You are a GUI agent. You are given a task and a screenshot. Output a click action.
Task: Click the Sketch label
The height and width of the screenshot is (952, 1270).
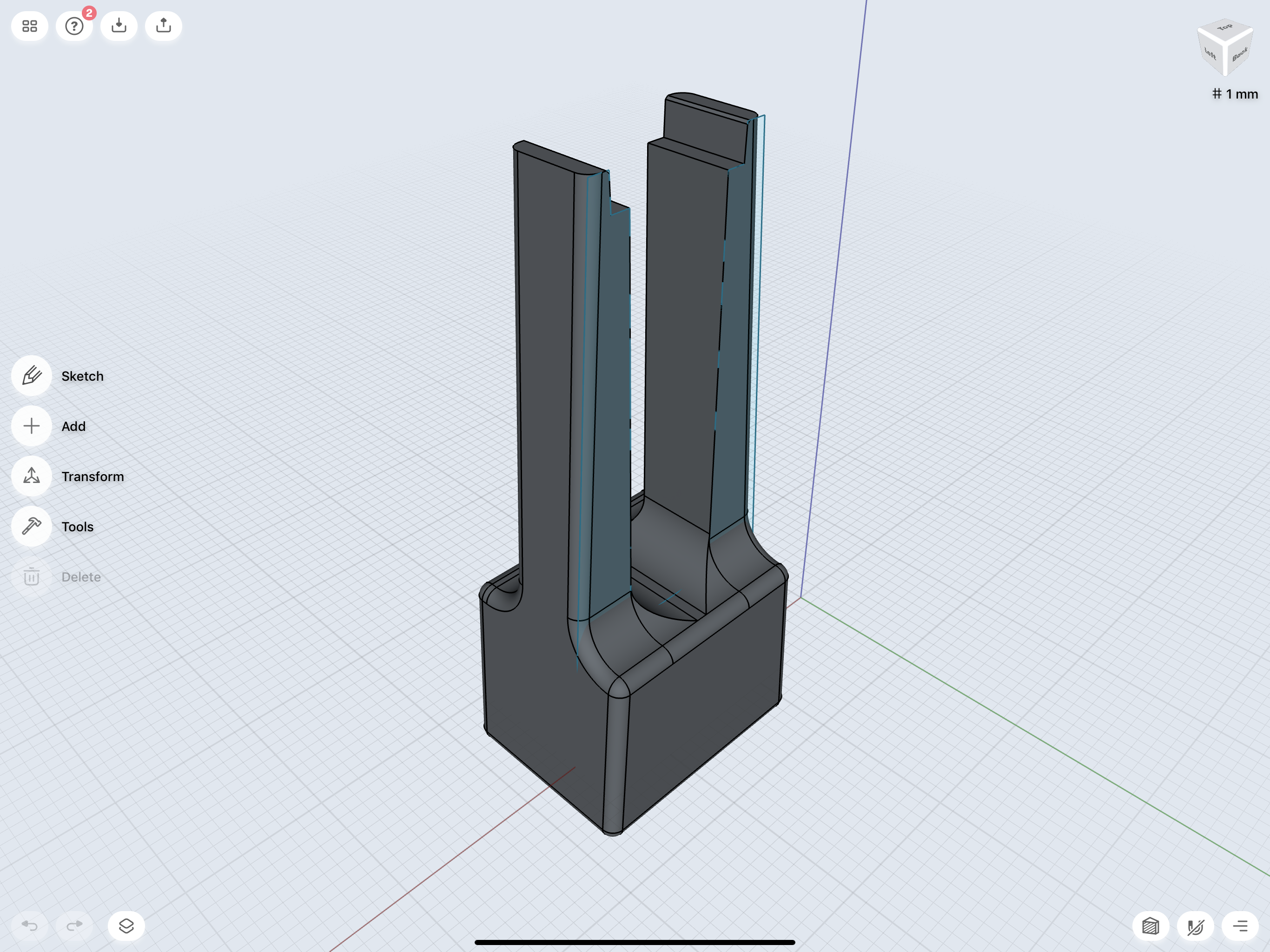click(83, 376)
